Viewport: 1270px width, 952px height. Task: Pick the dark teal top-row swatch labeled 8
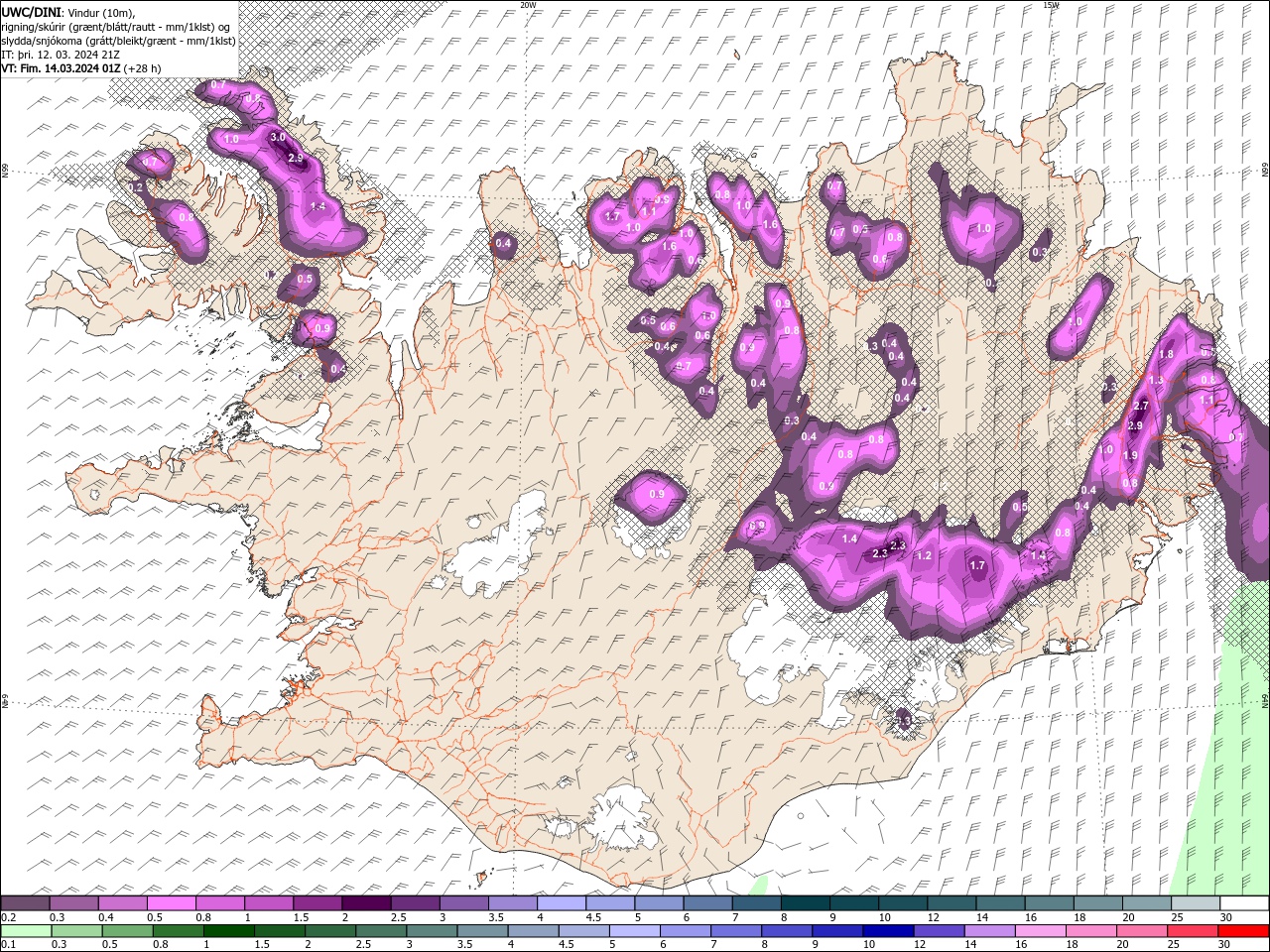(805, 902)
